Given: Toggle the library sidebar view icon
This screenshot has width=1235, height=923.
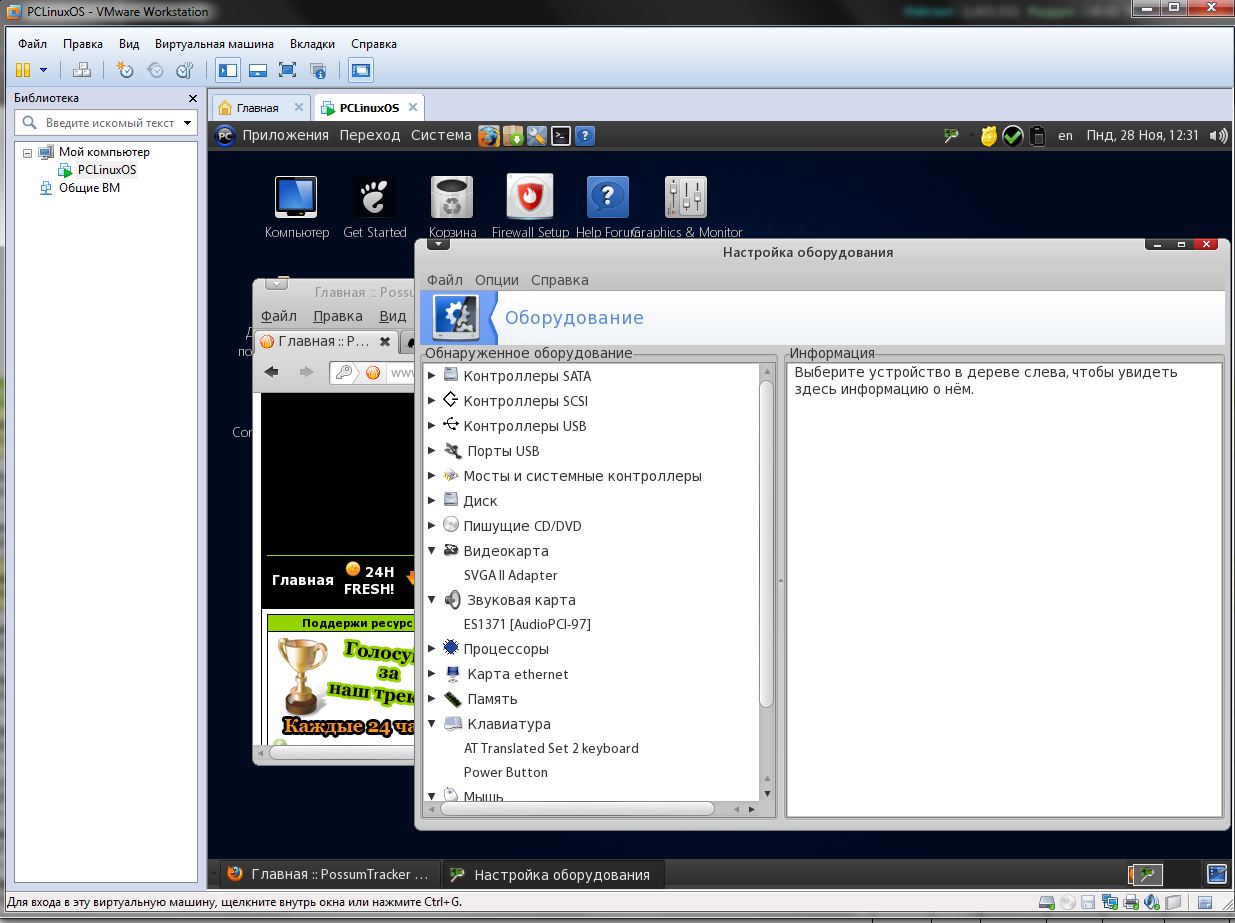Looking at the screenshot, I should point(228,70).
